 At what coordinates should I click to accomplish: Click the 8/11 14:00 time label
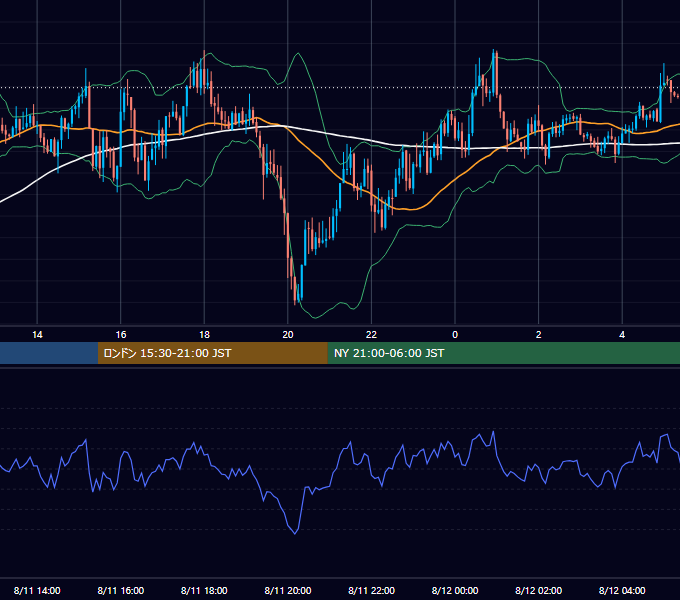pos(37,590)
